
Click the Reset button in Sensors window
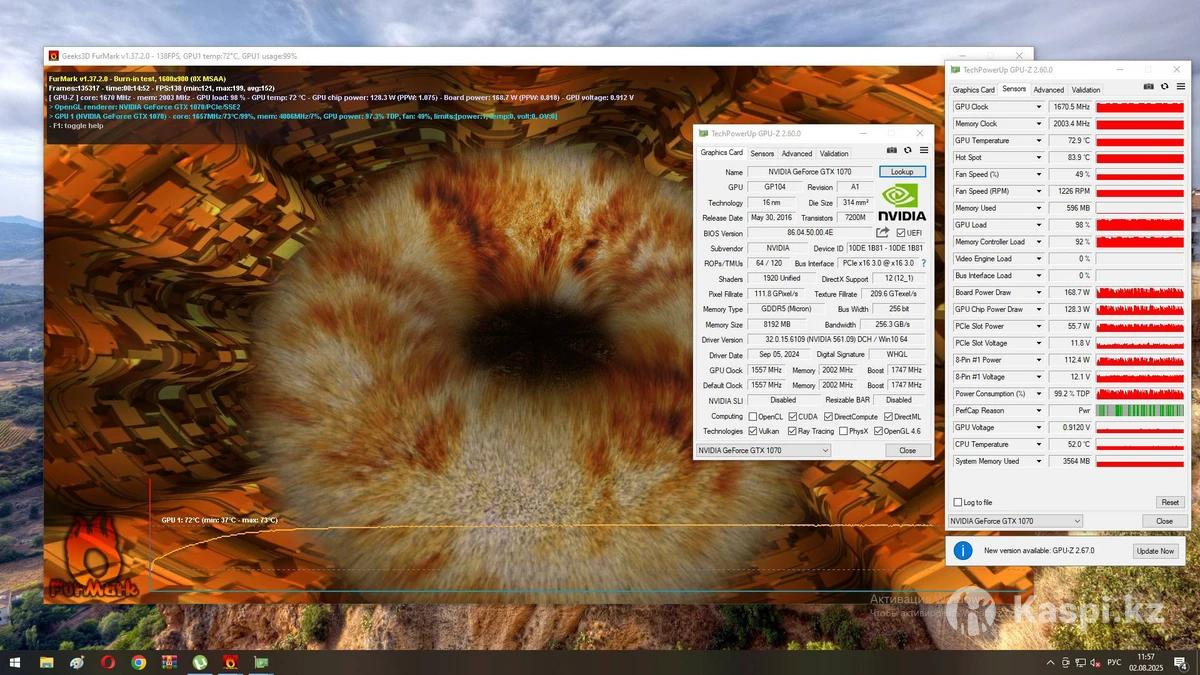tap(1169, 502)
